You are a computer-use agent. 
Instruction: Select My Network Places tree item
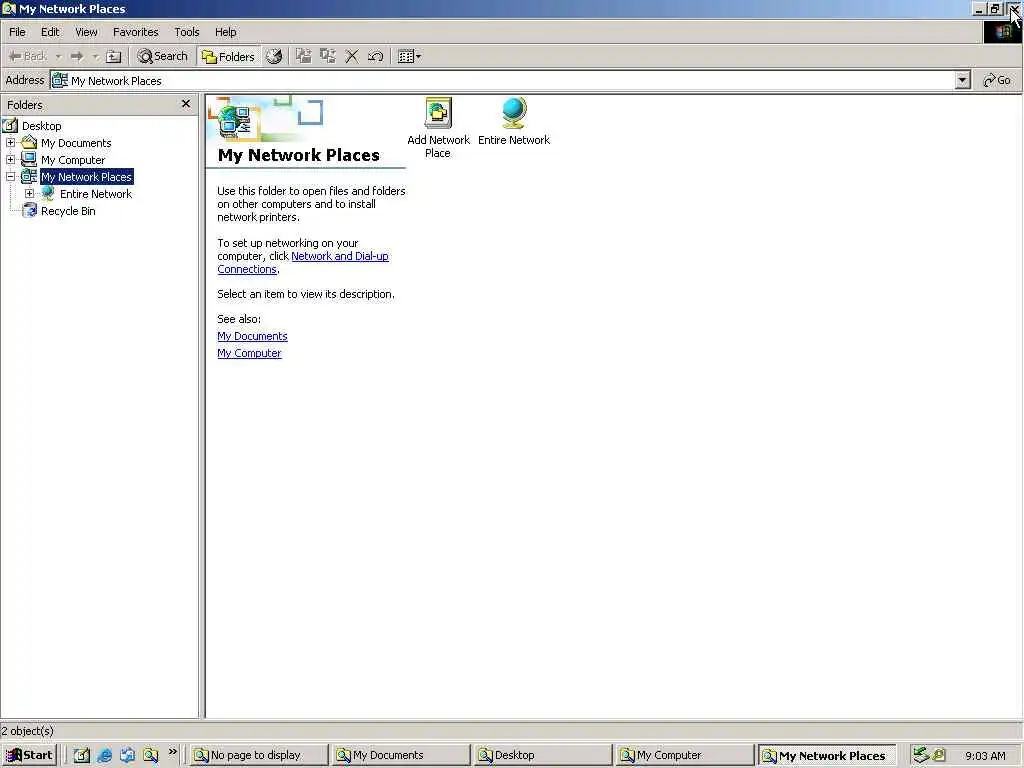pyautogui.click(x=87, y=177)
